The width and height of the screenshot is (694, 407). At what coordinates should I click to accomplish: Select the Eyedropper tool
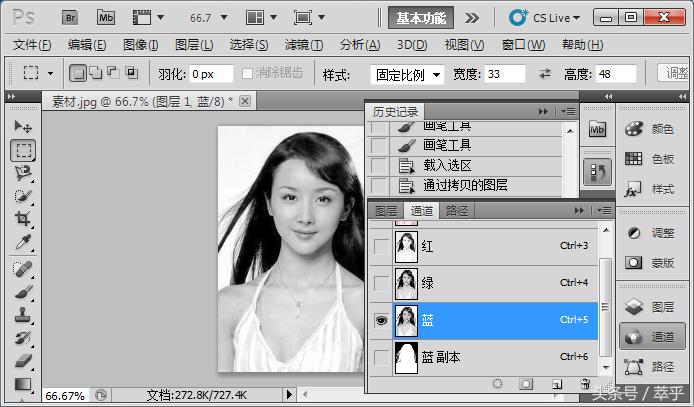click(23, 242)
